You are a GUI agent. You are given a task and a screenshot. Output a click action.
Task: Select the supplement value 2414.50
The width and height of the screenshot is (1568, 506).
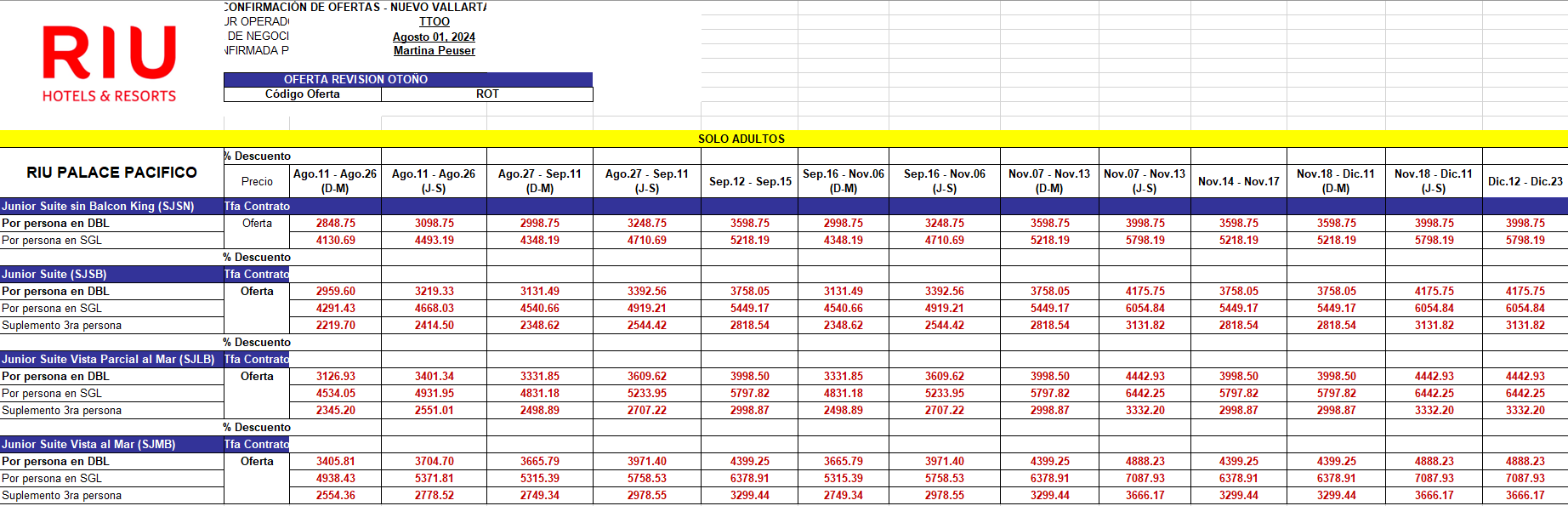(x=435, y=326)
